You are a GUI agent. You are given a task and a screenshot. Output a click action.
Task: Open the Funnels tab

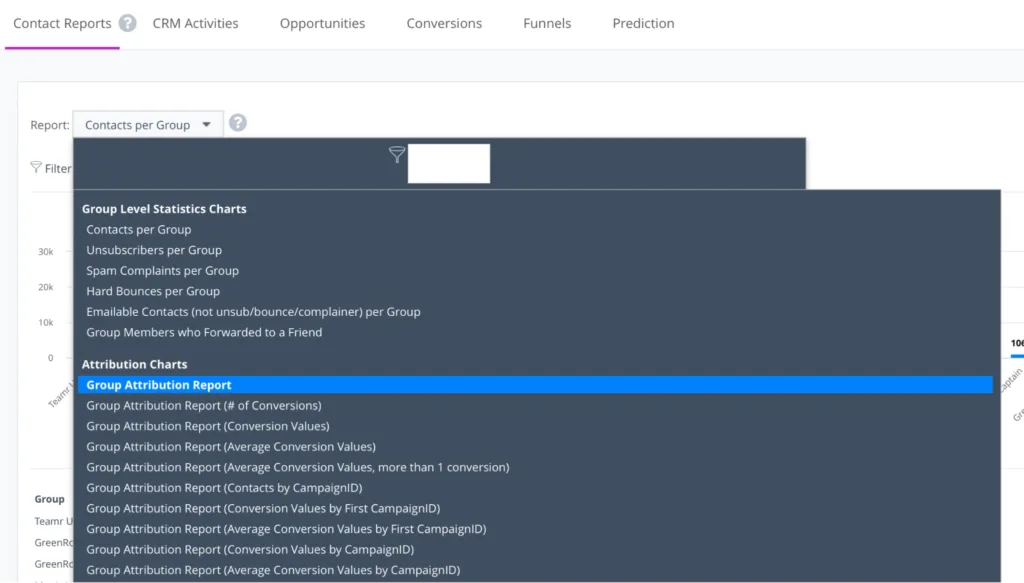(547, 23)
